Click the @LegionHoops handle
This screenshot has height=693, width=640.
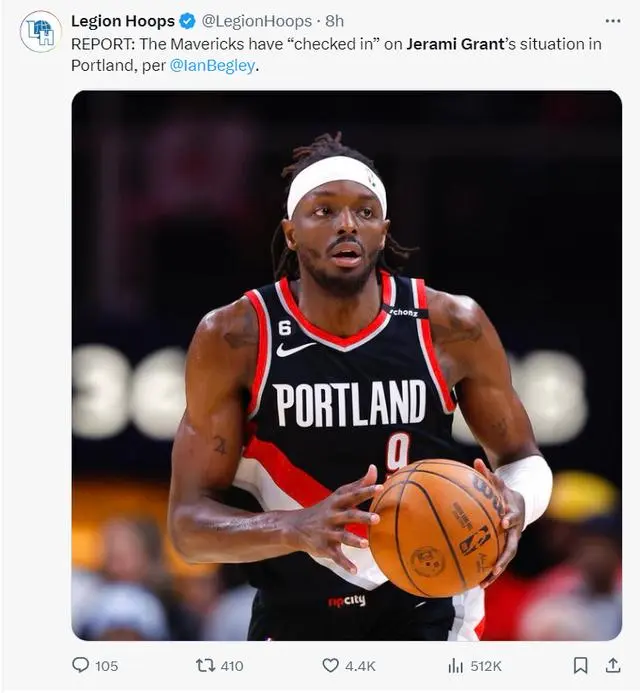click(257, 21)
